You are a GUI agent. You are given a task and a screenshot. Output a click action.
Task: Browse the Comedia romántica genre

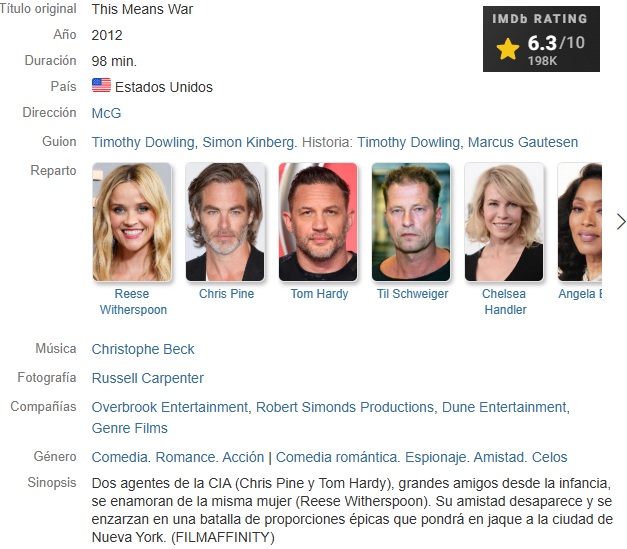point(337,457)
